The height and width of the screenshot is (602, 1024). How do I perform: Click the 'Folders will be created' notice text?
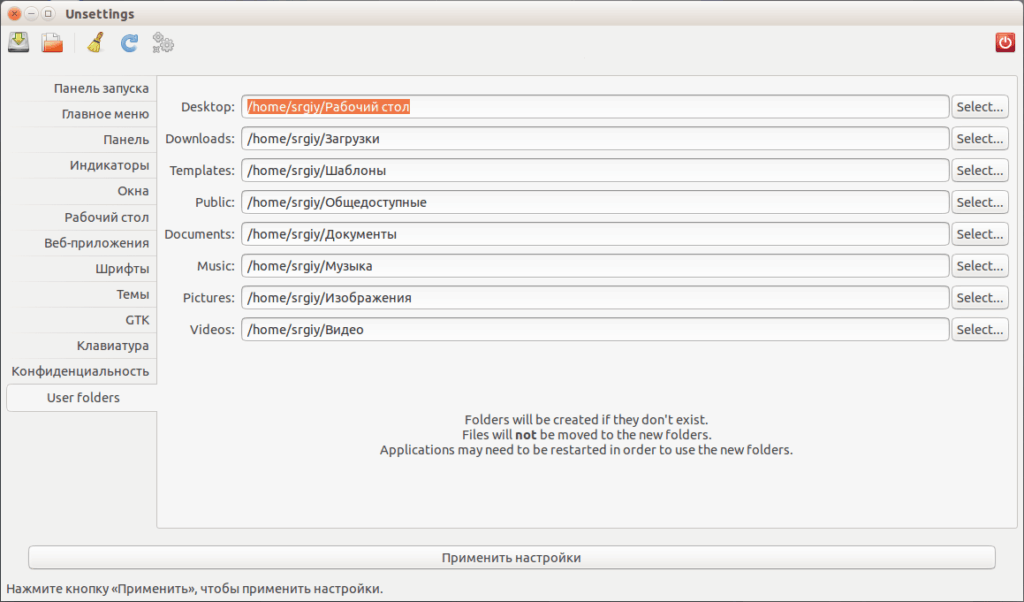click(586, 419)
